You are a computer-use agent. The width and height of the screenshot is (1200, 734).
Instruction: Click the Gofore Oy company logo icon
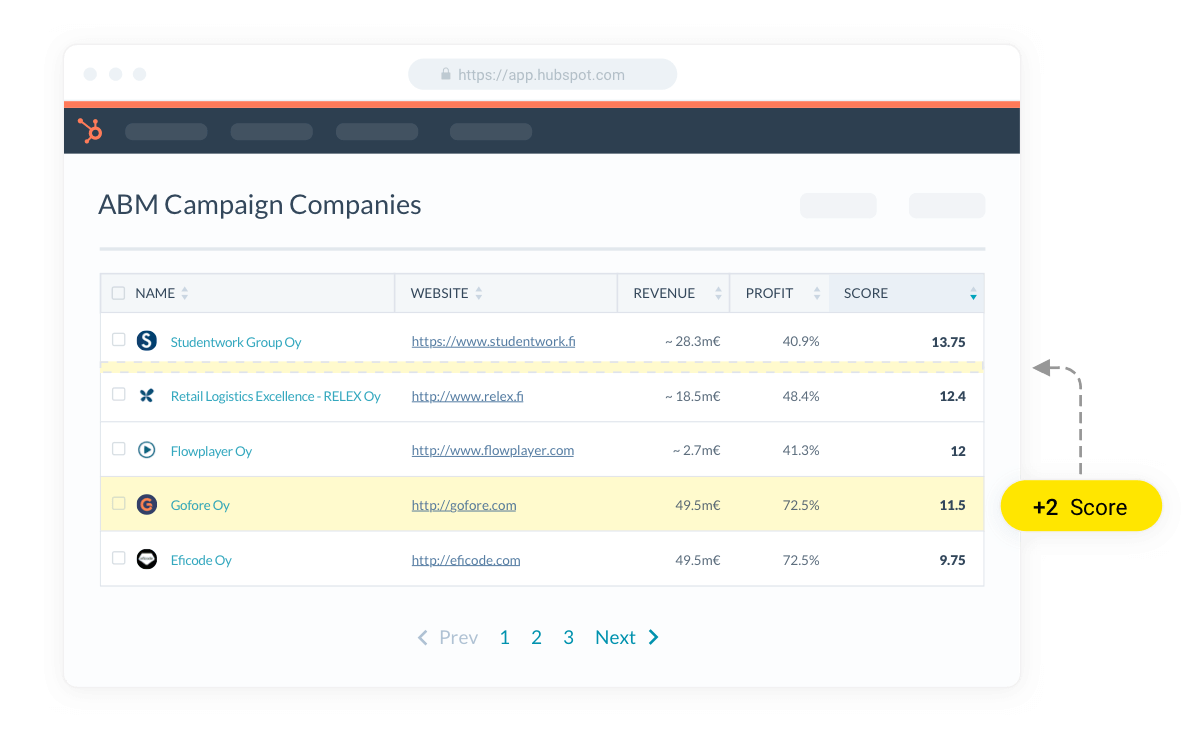(x=147, y=505)
